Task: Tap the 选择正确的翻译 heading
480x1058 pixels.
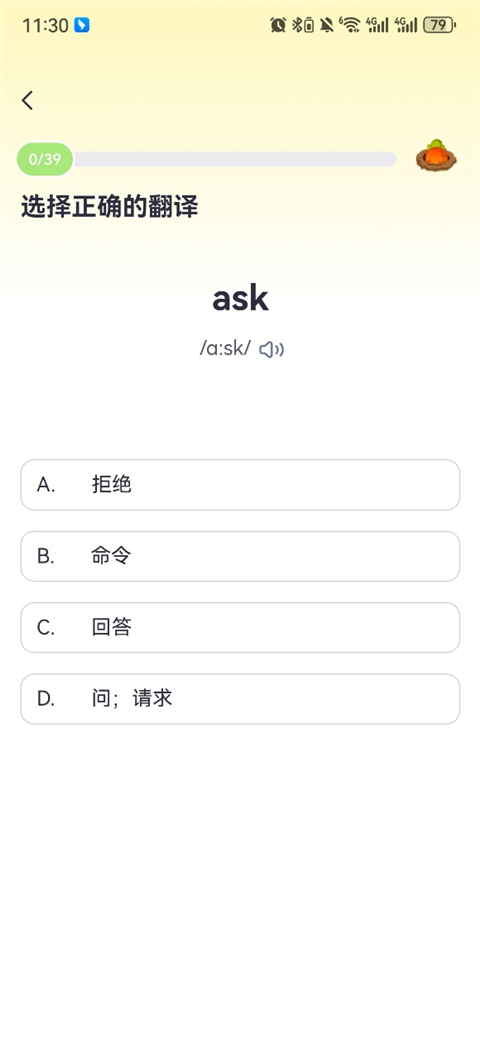Action: point(109,206)
